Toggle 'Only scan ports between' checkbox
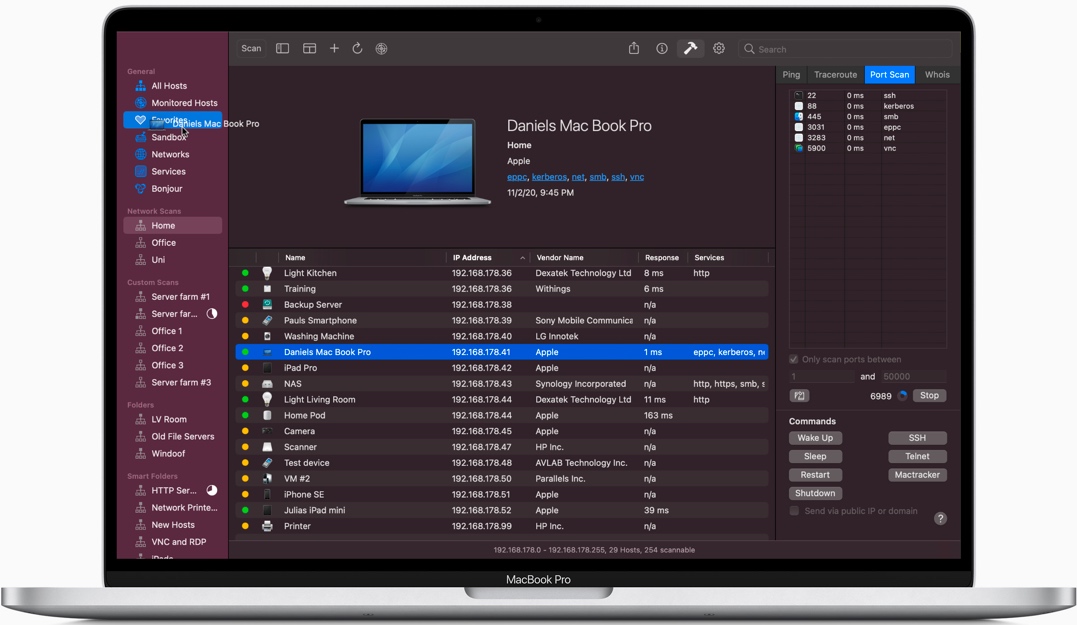This screenshot has height=625, width=1077. pyautogui.click(x=794, y=359)
